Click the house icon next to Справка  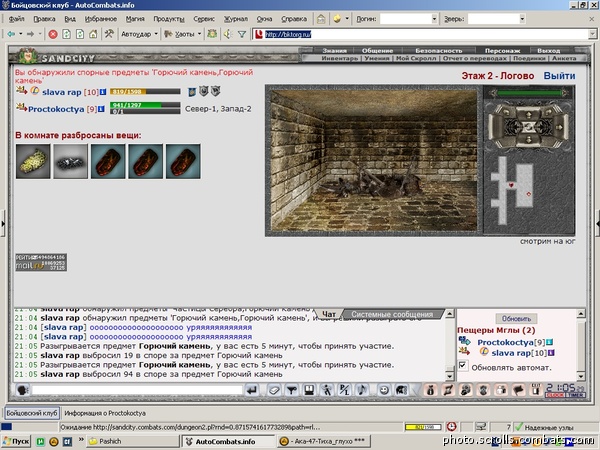click(321, 19)
